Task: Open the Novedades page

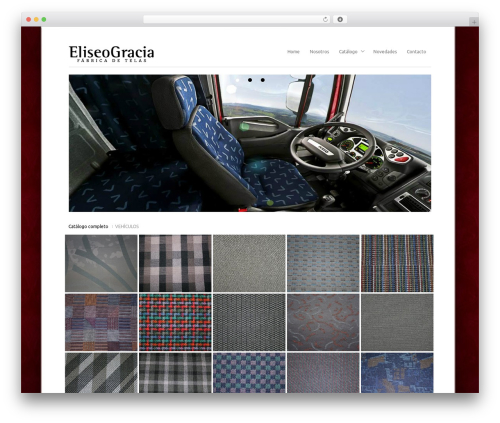Action: click(385, 52)
